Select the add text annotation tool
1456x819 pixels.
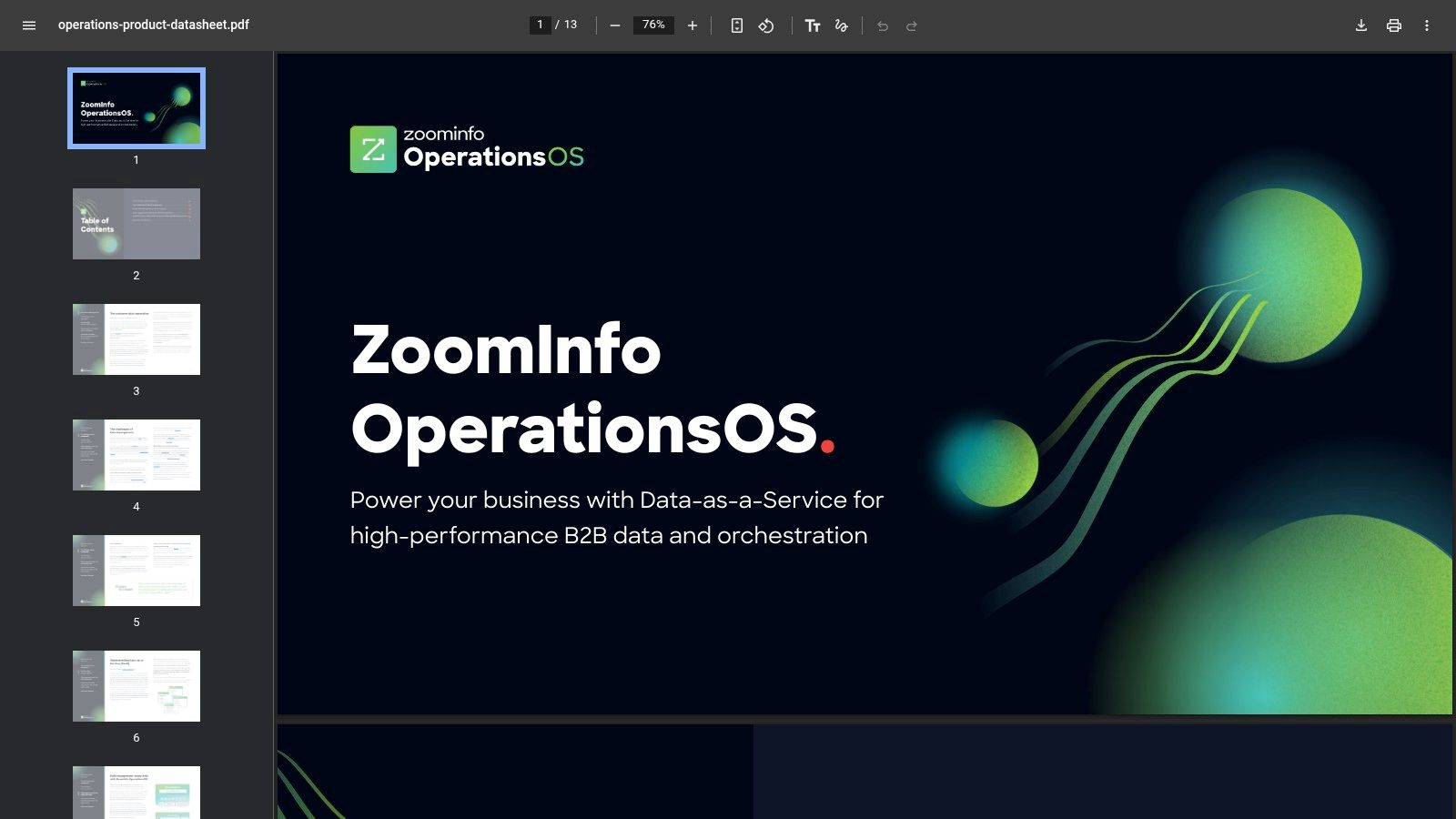tap(813, 25)
